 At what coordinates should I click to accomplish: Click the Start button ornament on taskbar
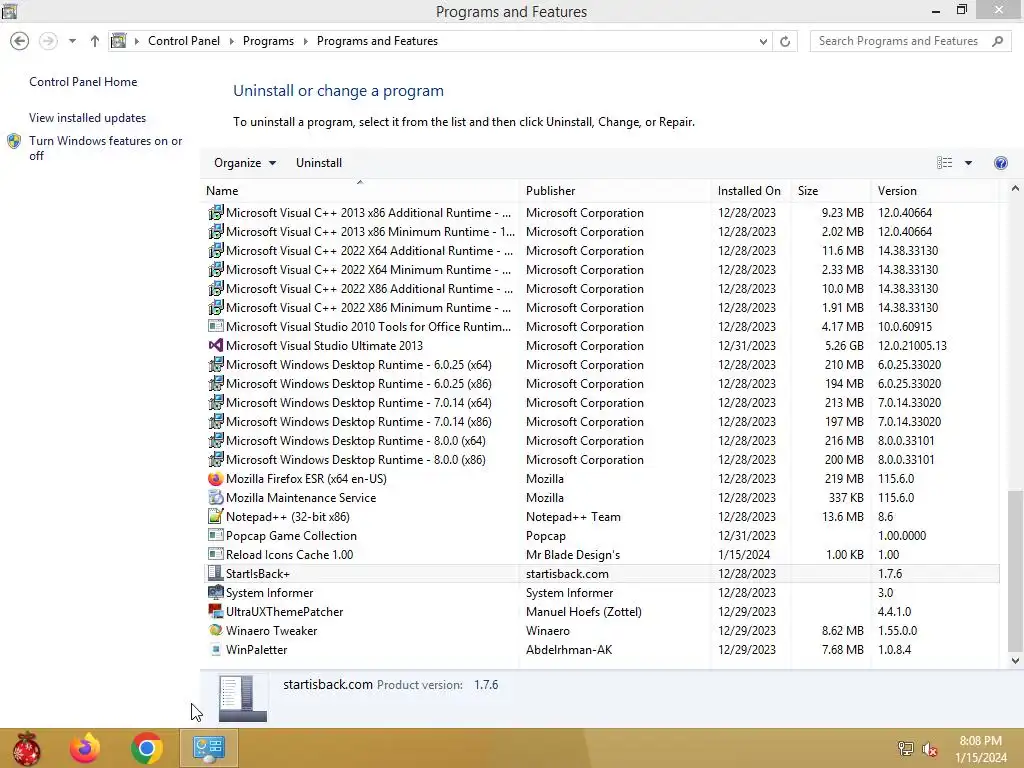[26, 748]
